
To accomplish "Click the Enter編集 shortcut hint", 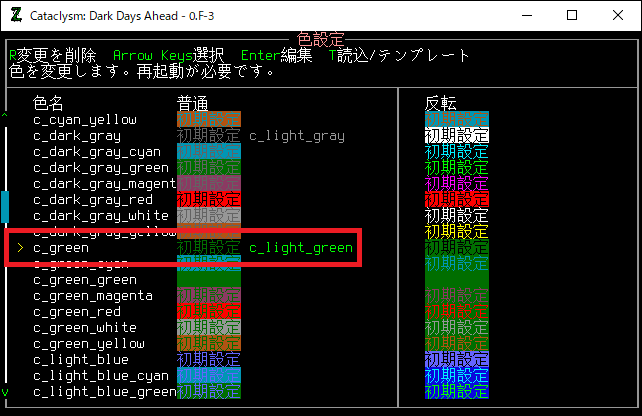I will click(273, 56).
